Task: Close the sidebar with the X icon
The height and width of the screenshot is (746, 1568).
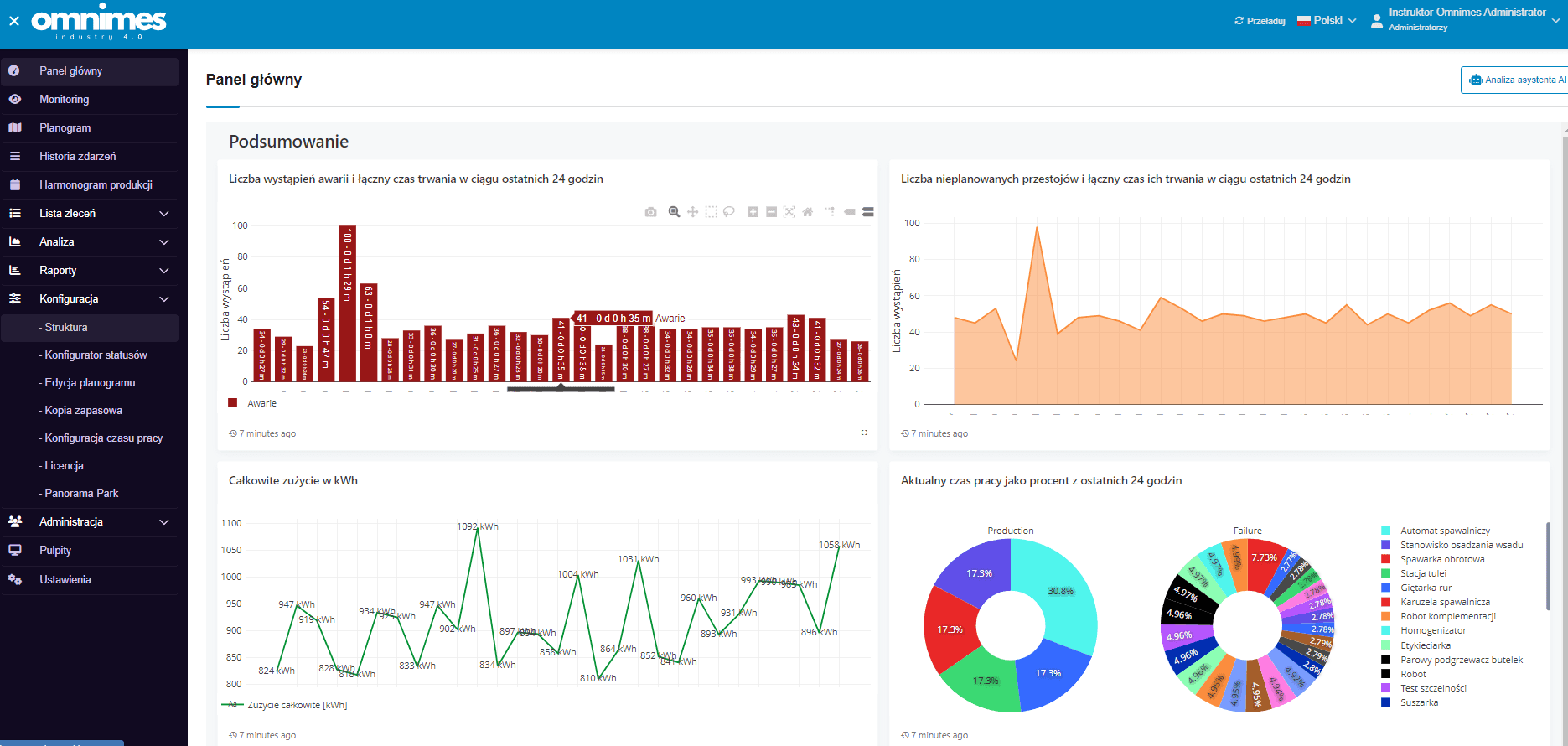Action: (14, 21)
